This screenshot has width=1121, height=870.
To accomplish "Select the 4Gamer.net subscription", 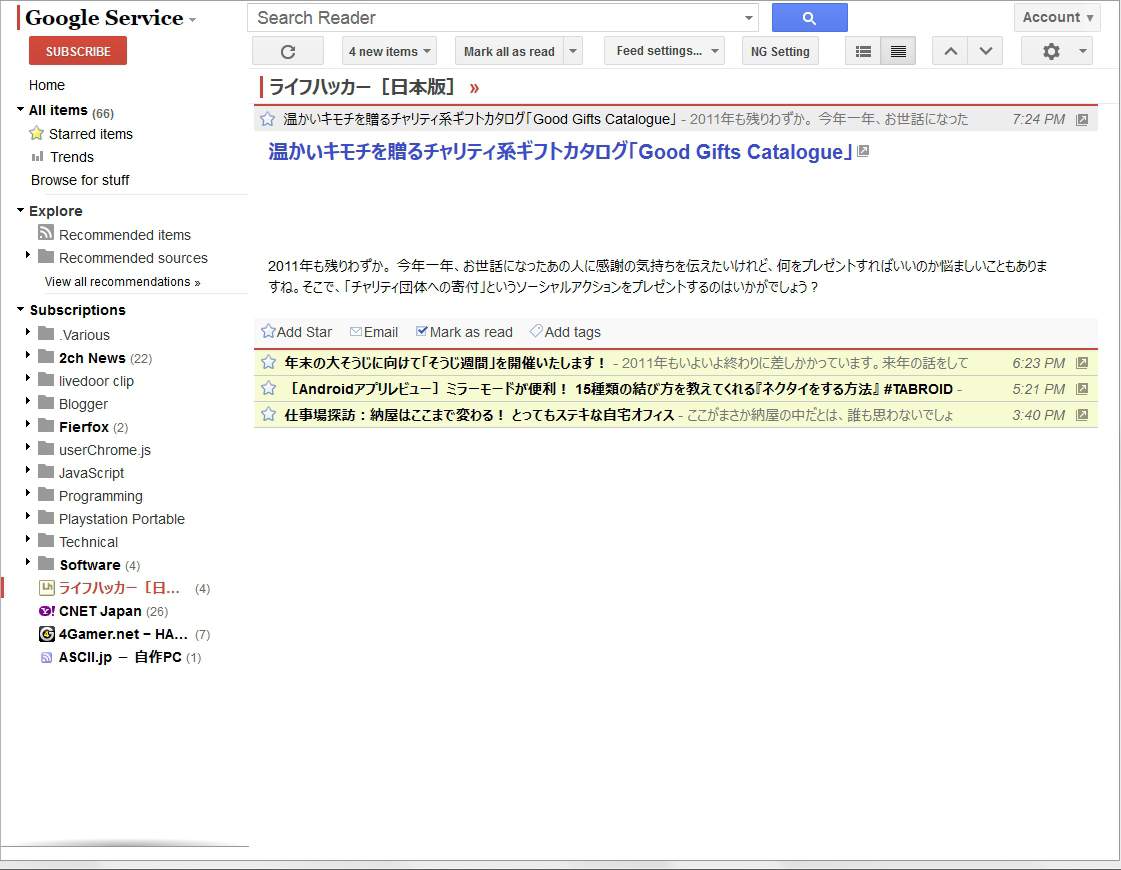I will coord(123,634).
